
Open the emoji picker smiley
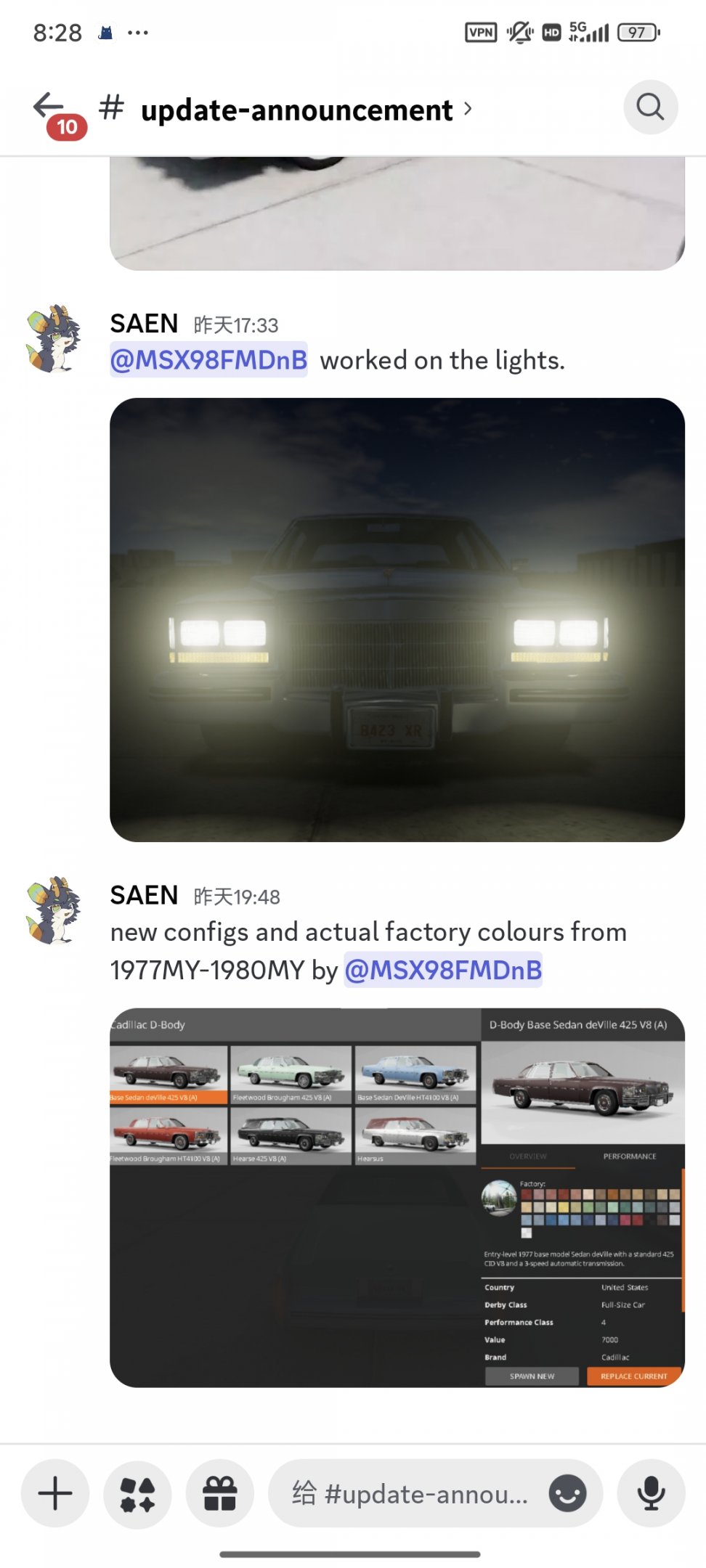click(567, 1494)
